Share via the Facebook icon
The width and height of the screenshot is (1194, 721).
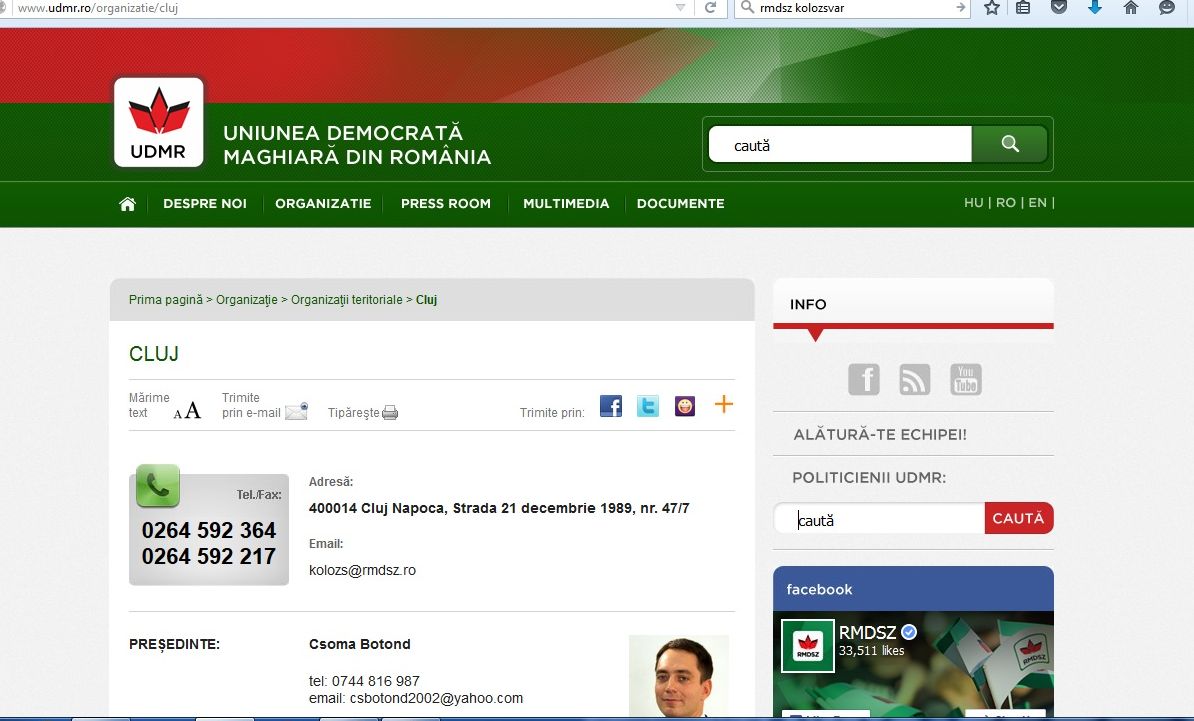coord(611,406)
